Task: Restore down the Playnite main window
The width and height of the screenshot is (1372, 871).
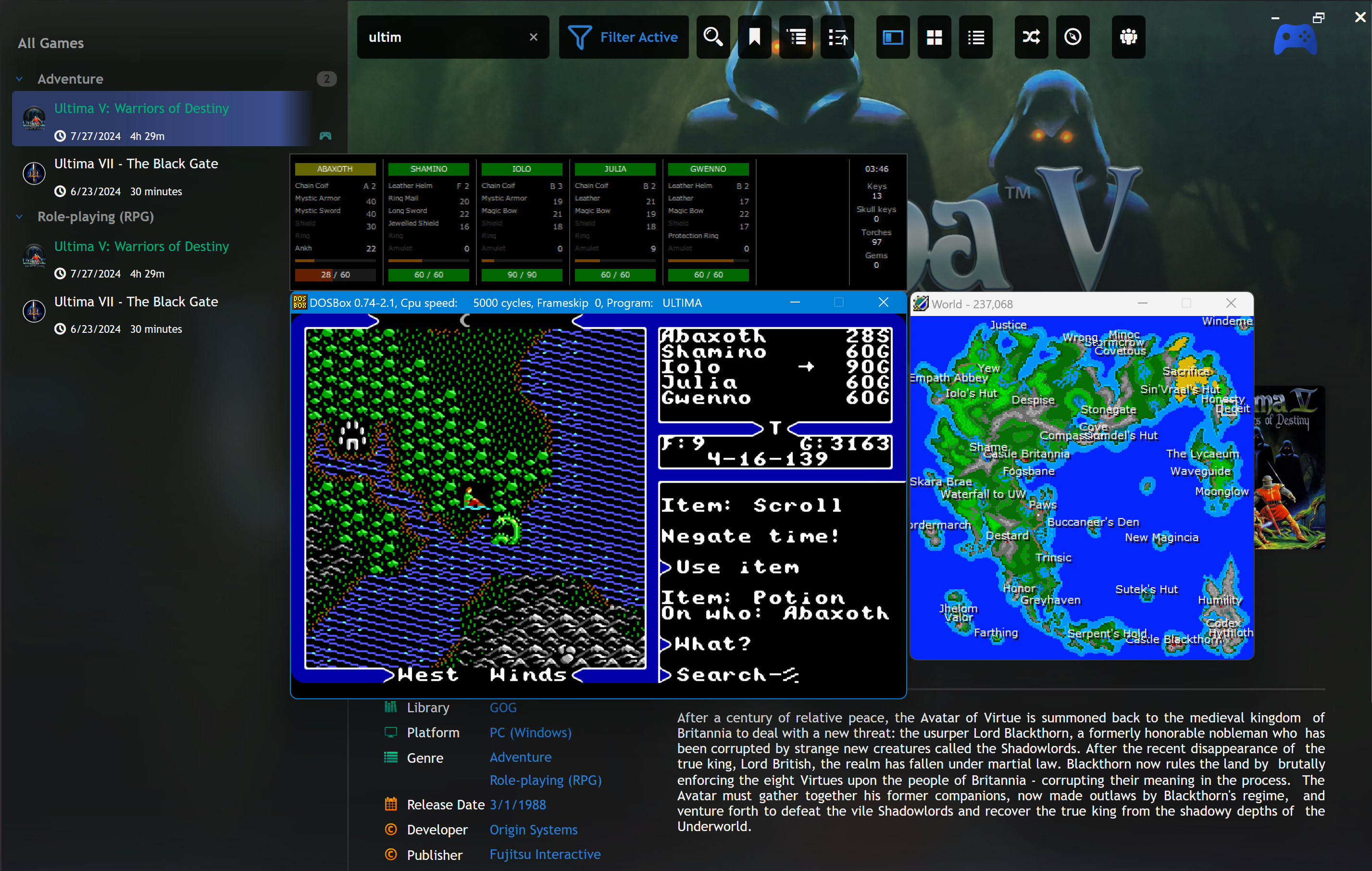Action: [1318, 18]
